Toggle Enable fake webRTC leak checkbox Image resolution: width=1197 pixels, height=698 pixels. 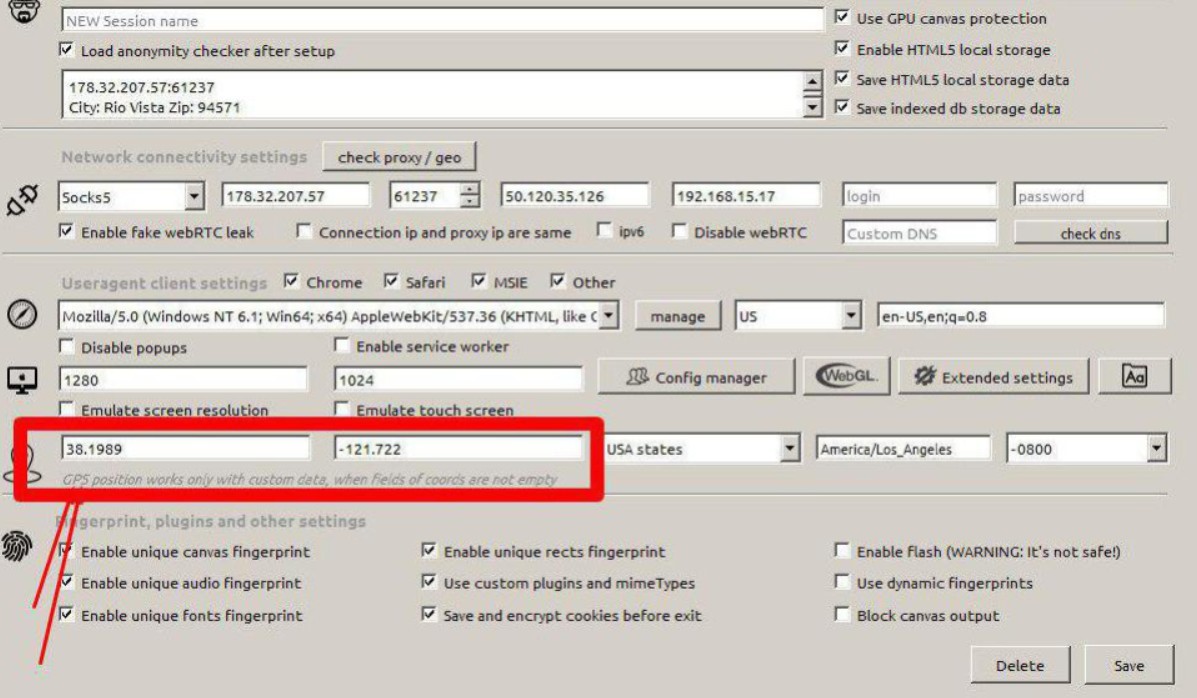click(x=67, y=232)
